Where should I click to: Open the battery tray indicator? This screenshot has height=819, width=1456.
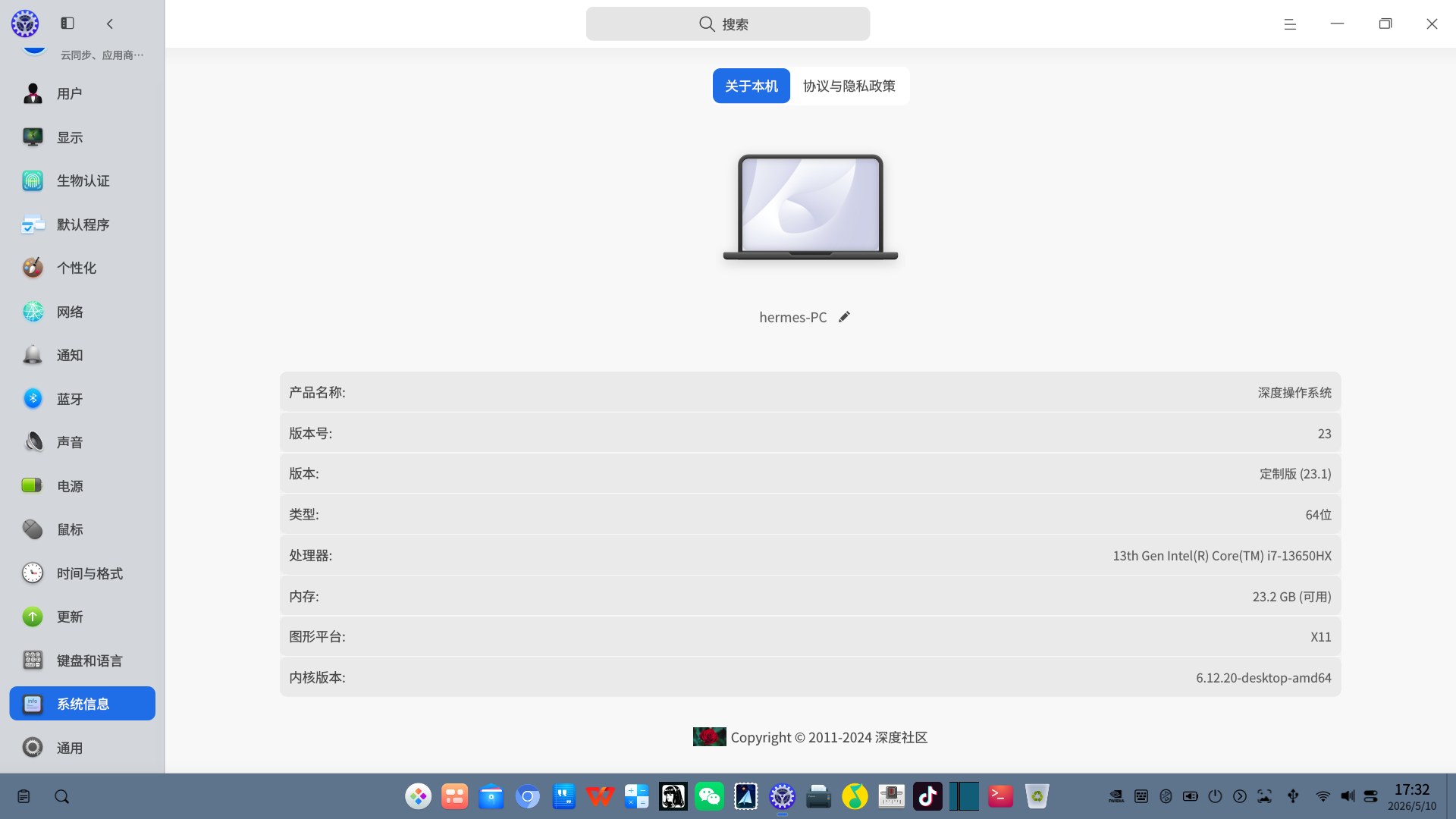pyautogui.click(x=1191, y=796)
